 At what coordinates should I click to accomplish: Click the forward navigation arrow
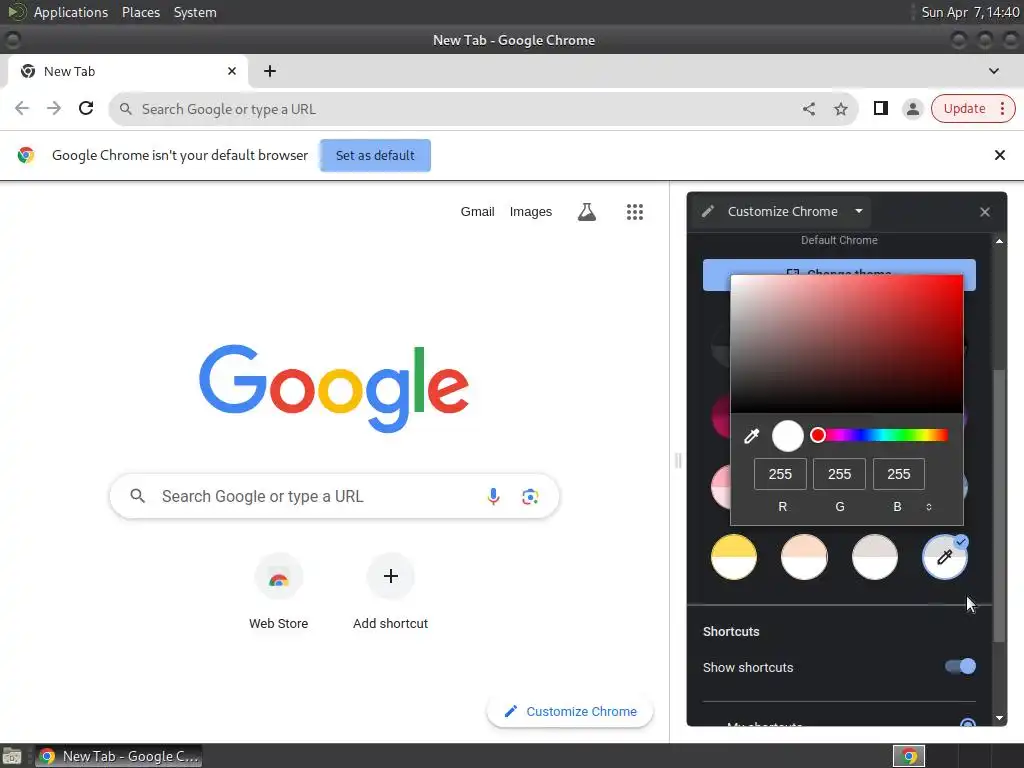tap(54, 108)
